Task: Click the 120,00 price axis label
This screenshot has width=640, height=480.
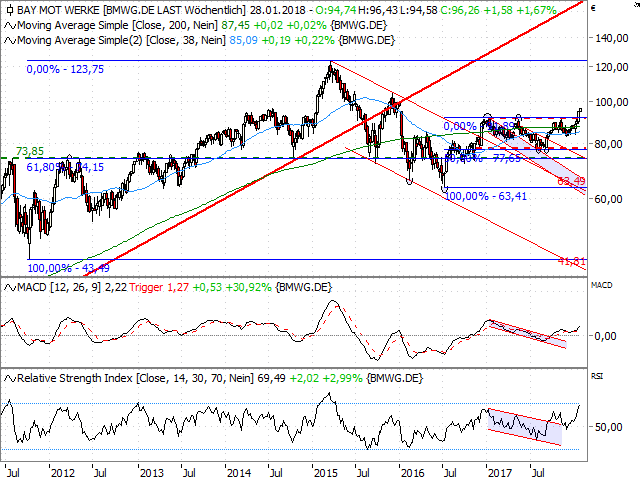Action: (x=612, y=67)
